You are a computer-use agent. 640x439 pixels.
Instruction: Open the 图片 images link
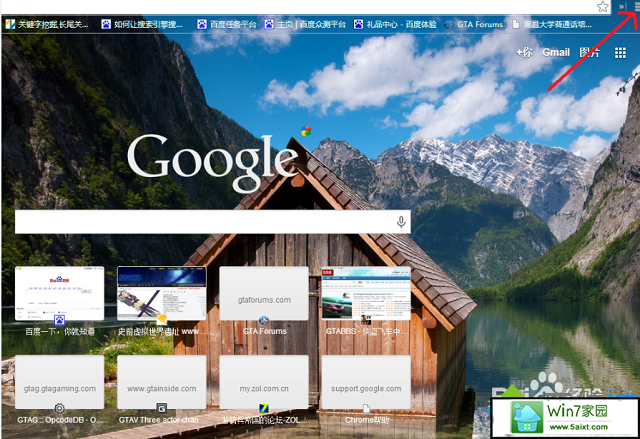coord(589,52)
